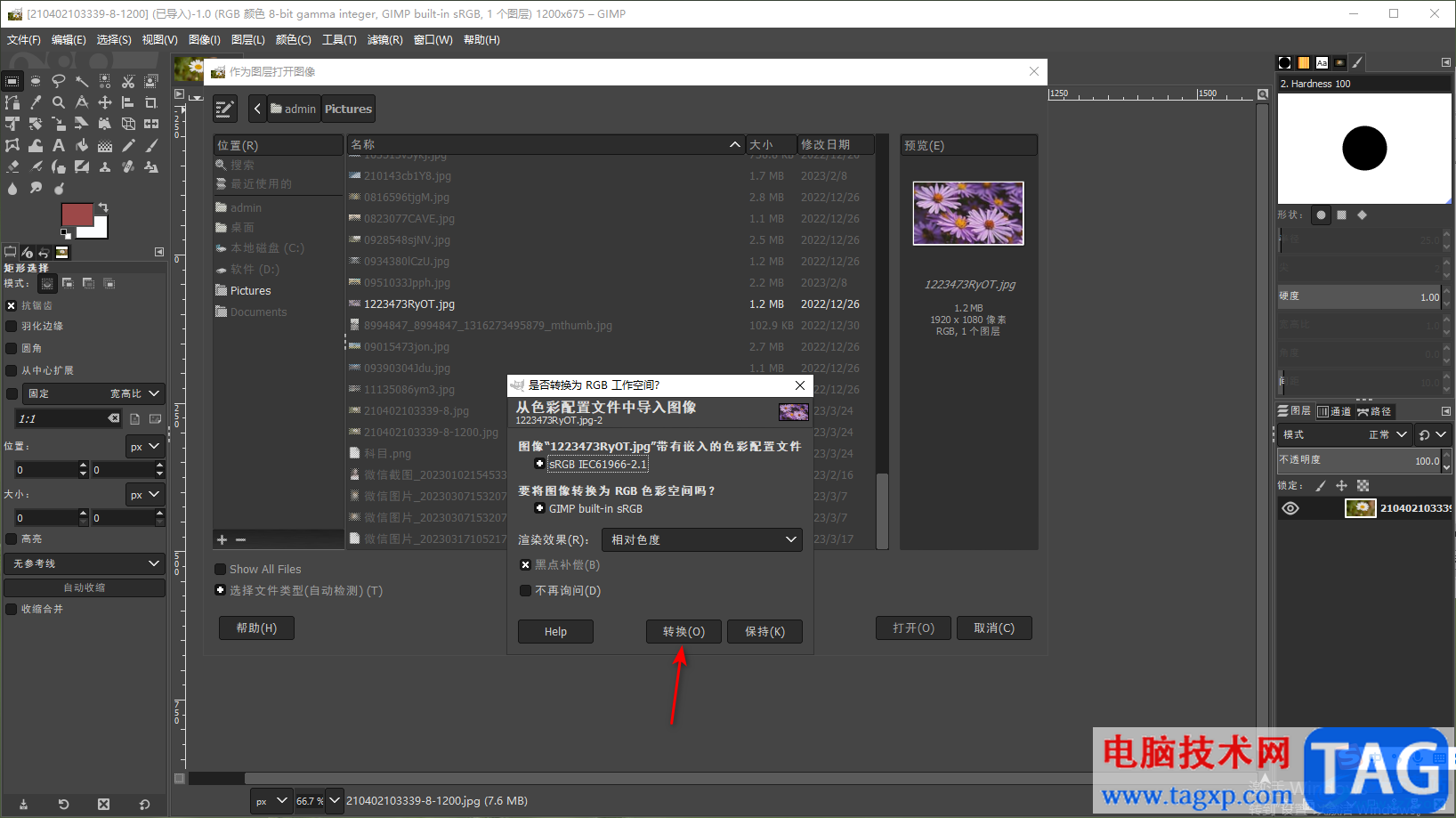Click the Convert button
This screenshot has width=1456, height=818.
[x=684, y=631]
